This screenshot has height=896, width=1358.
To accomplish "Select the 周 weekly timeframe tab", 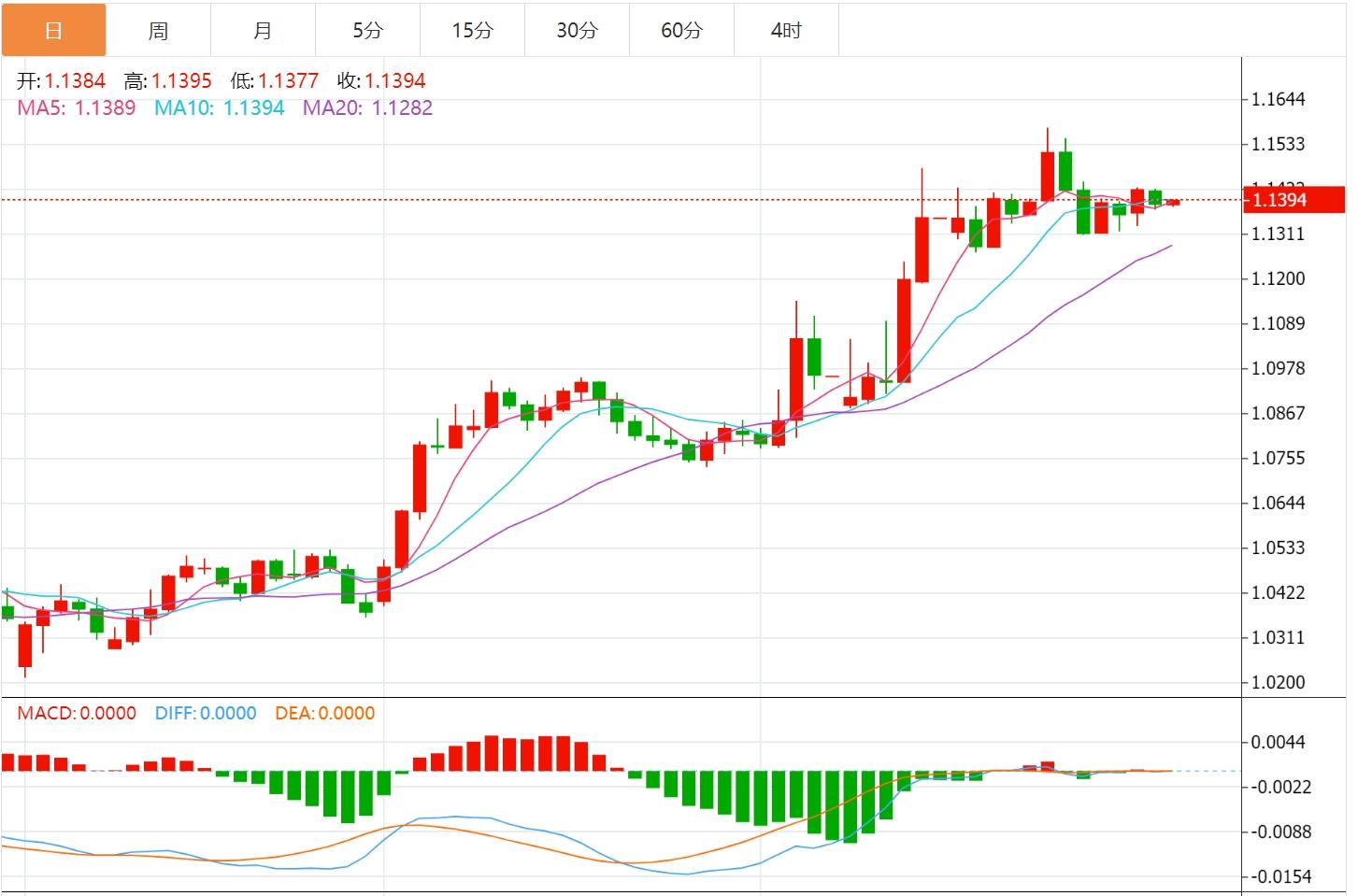I will (158, 31).
